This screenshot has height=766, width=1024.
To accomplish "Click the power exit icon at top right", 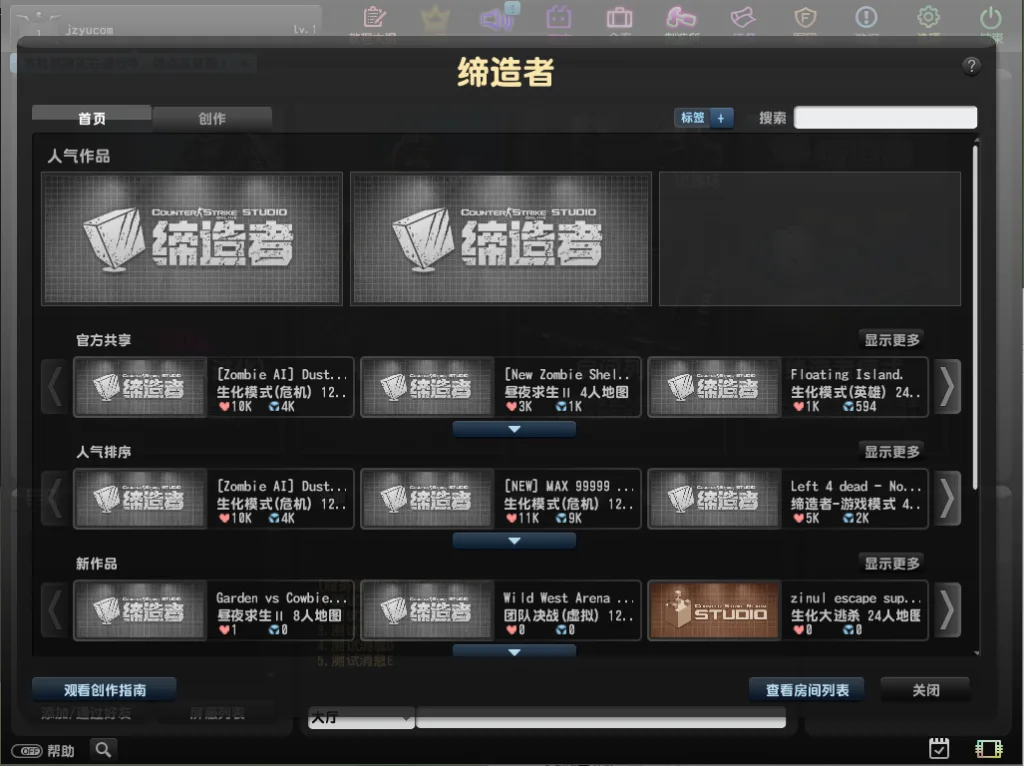I will [990, 18].
